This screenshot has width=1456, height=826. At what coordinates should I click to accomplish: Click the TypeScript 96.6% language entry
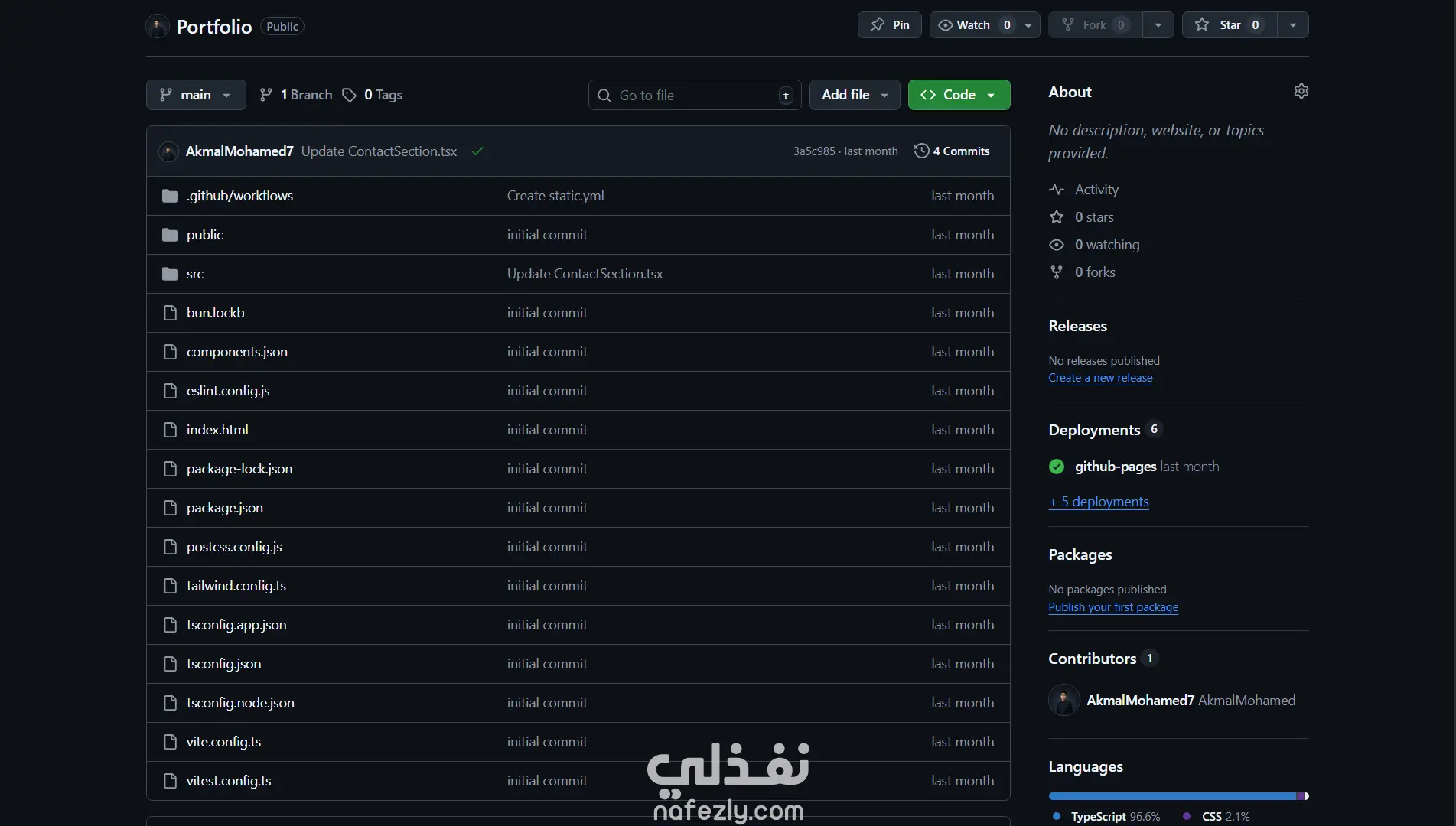(1106, 817)
